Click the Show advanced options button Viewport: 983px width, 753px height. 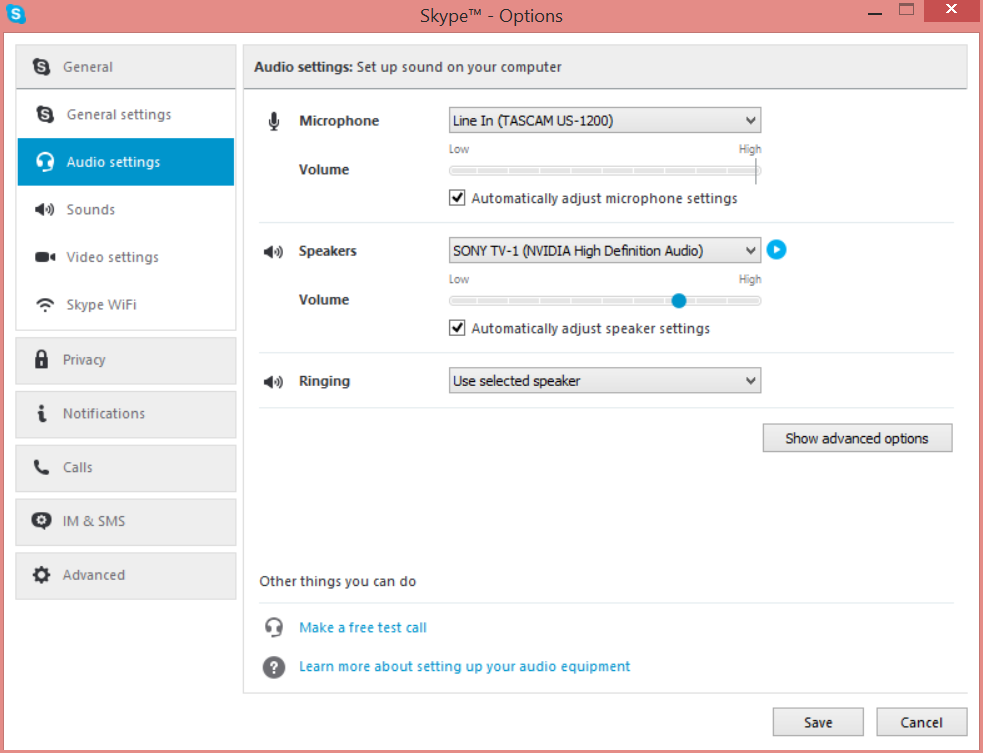click(x=858, y=438)
